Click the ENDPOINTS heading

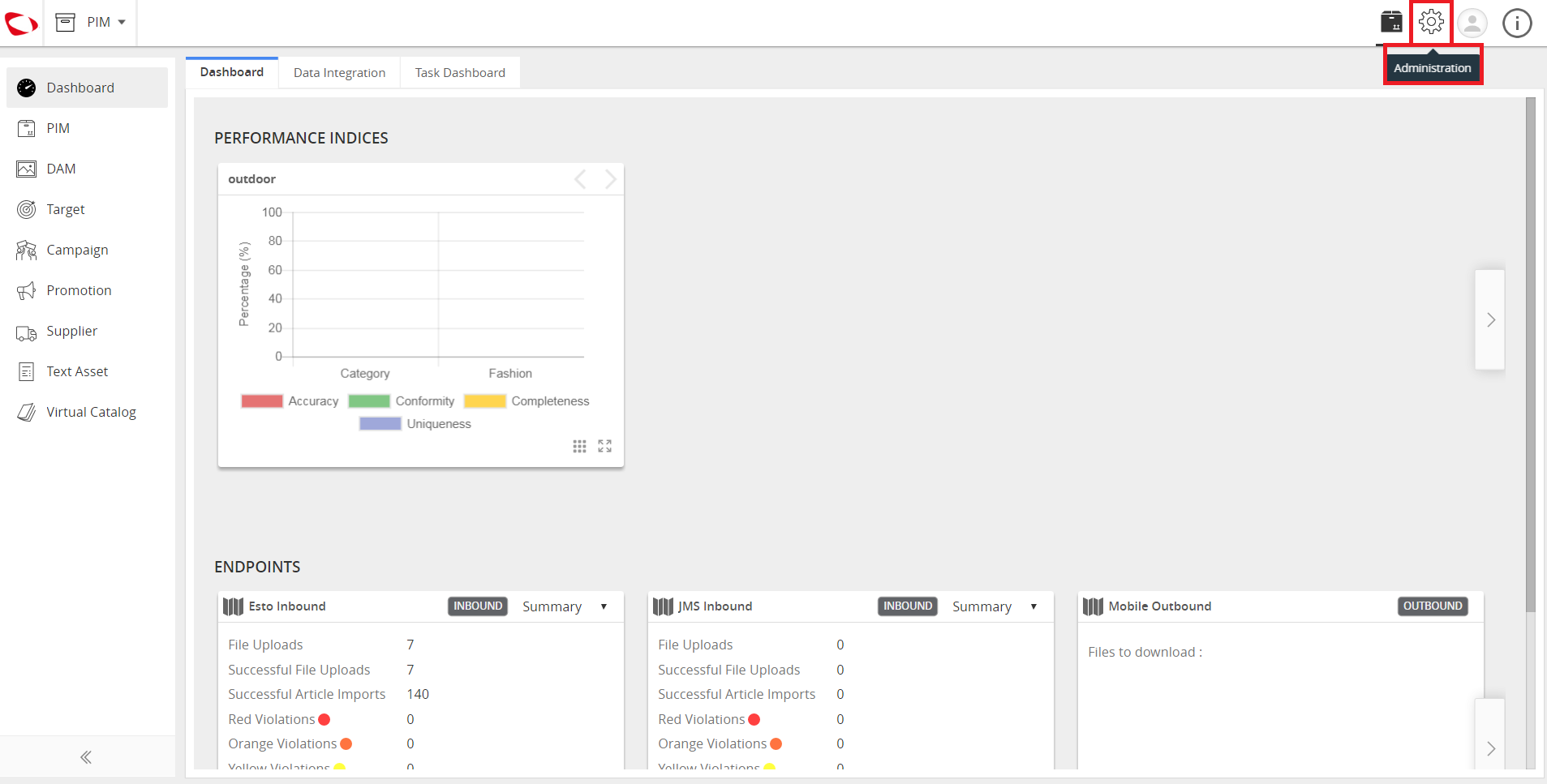(257, 567)
